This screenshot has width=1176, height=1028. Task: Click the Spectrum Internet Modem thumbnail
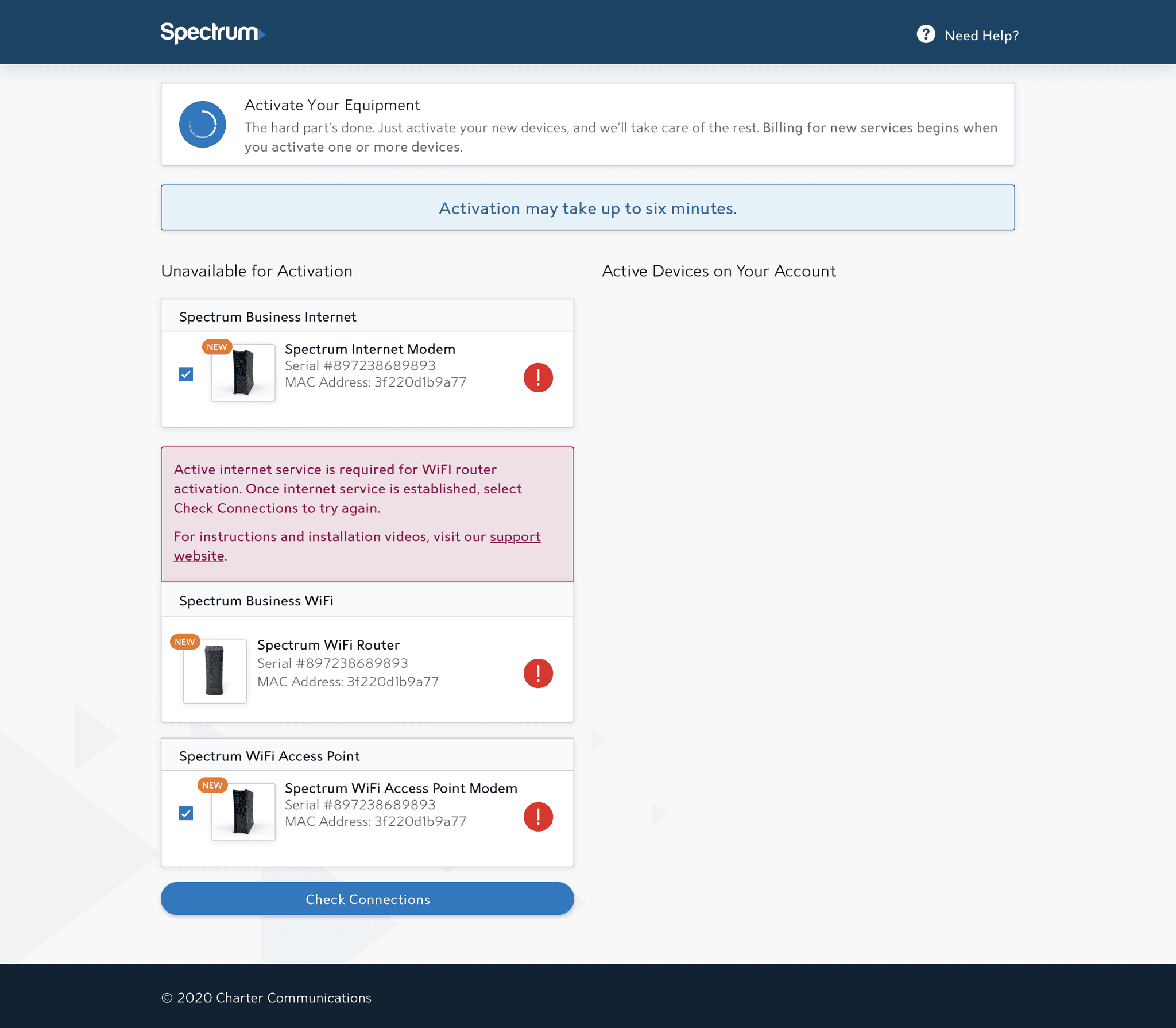243,373
